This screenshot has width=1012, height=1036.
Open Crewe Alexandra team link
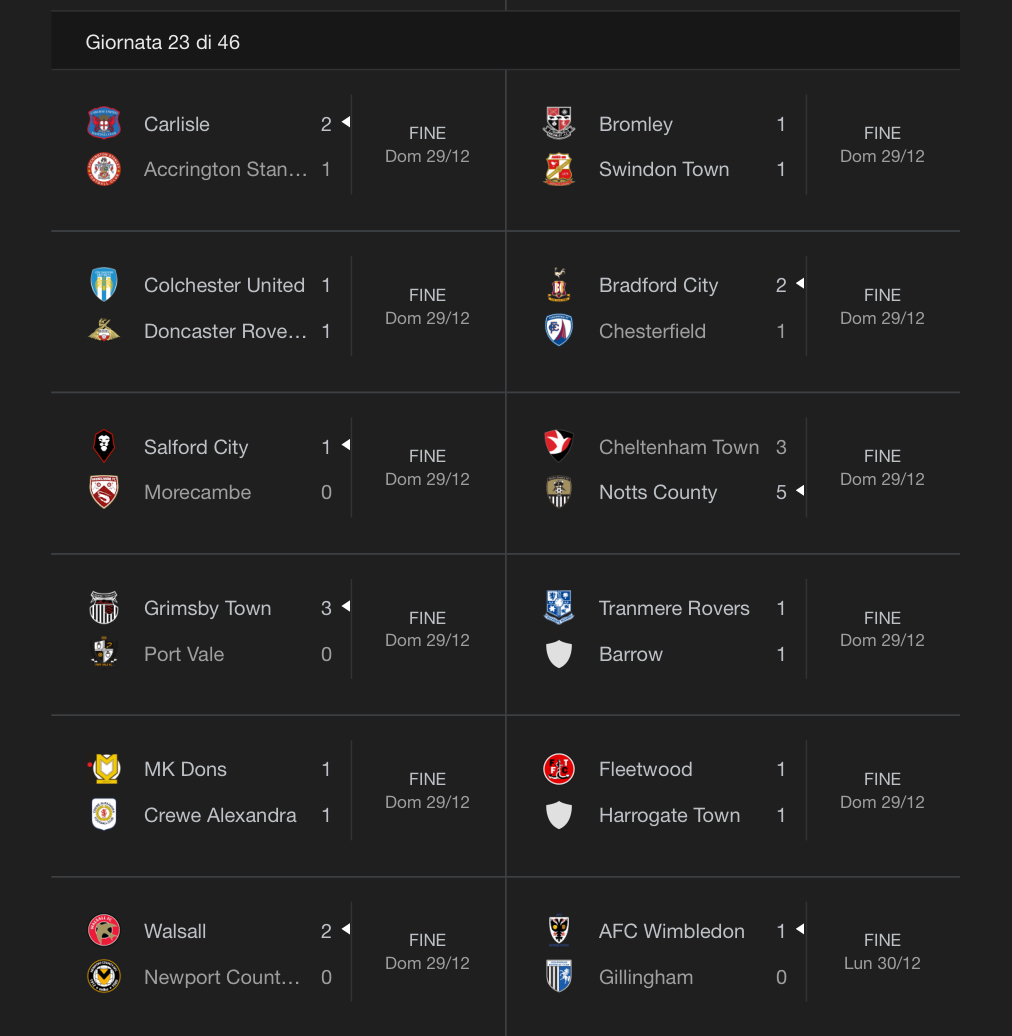coord(220,815)
